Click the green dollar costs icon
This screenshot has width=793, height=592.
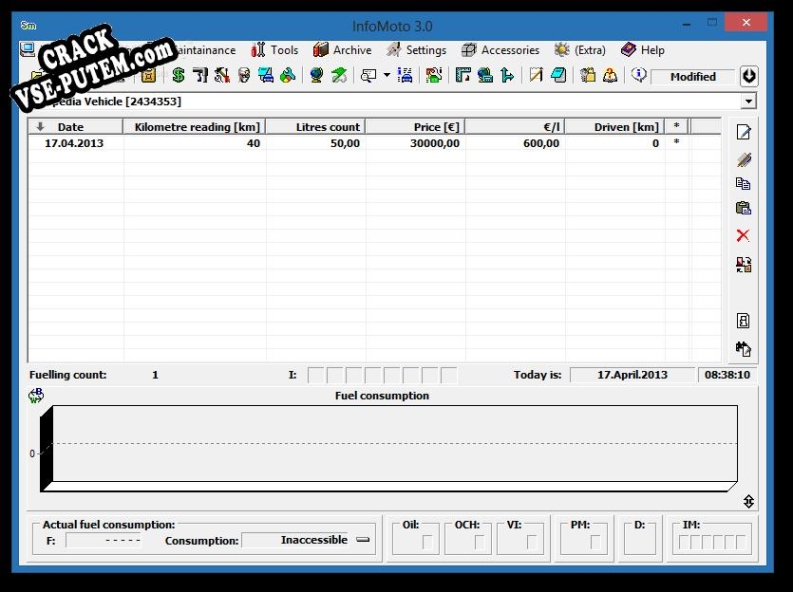point(178,76)
